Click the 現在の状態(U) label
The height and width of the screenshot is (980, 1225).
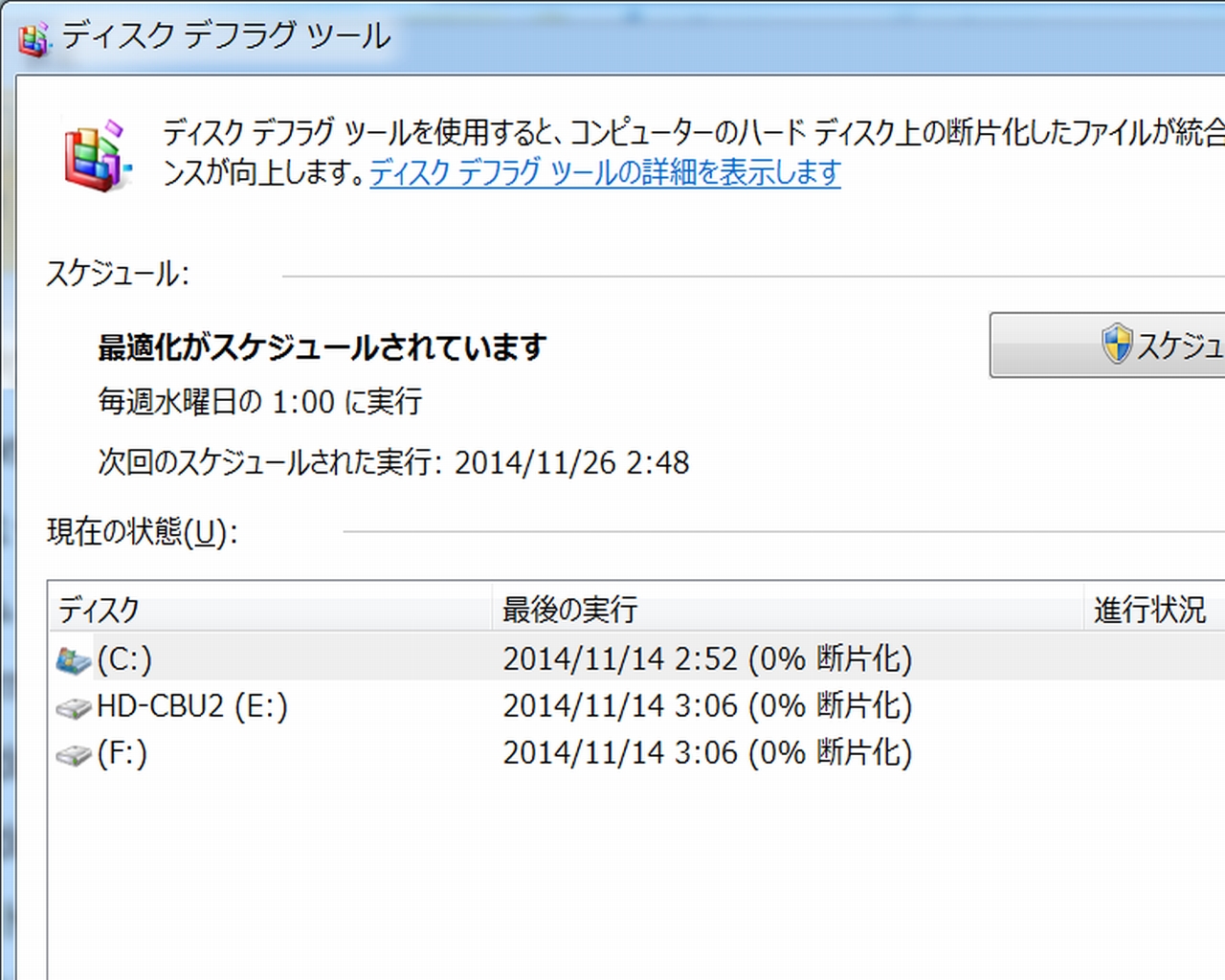click(142, 532)
